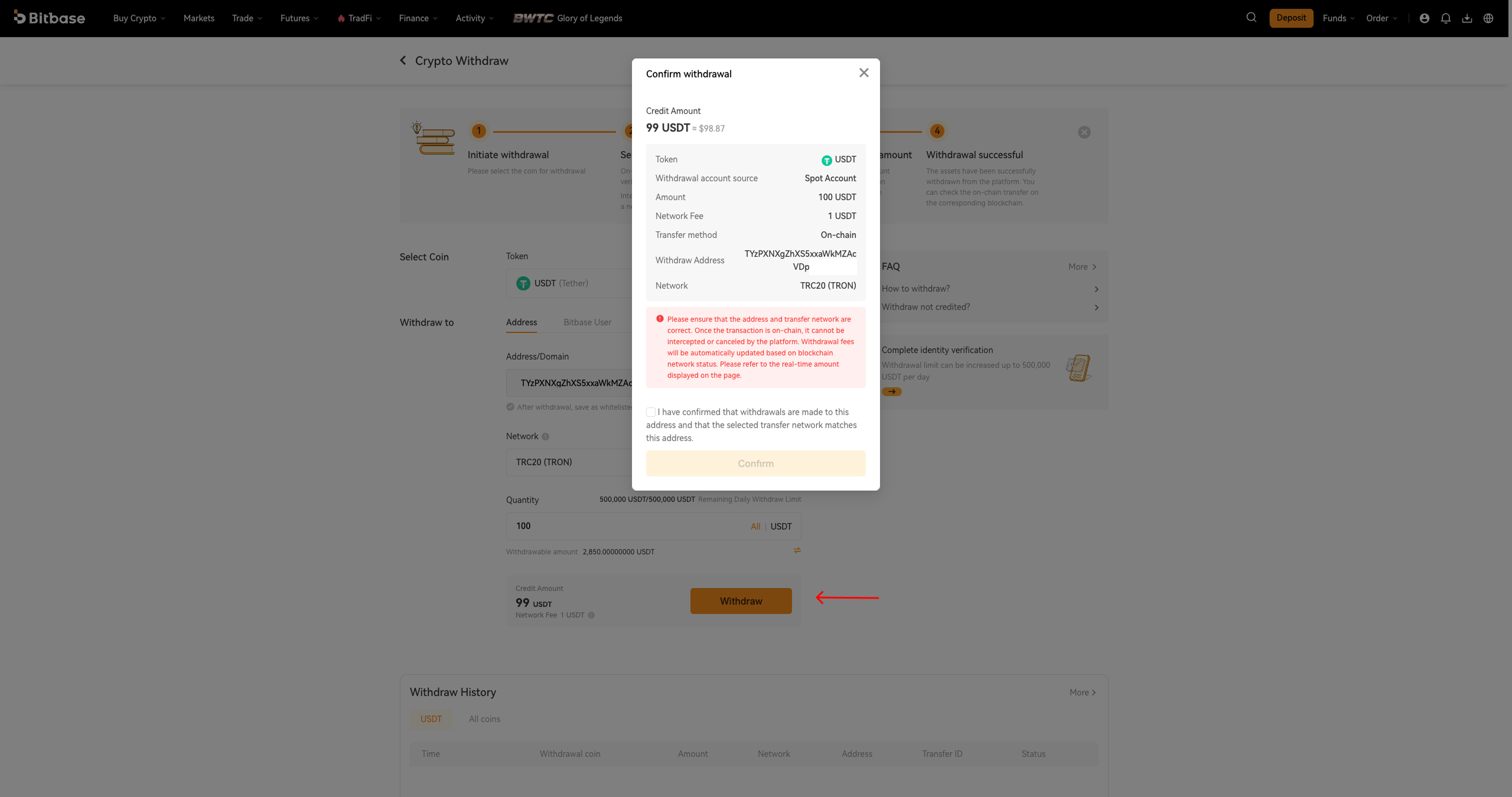Click the Transfer ID column header
1512x797 pixels.
click(x=942, y=754)
